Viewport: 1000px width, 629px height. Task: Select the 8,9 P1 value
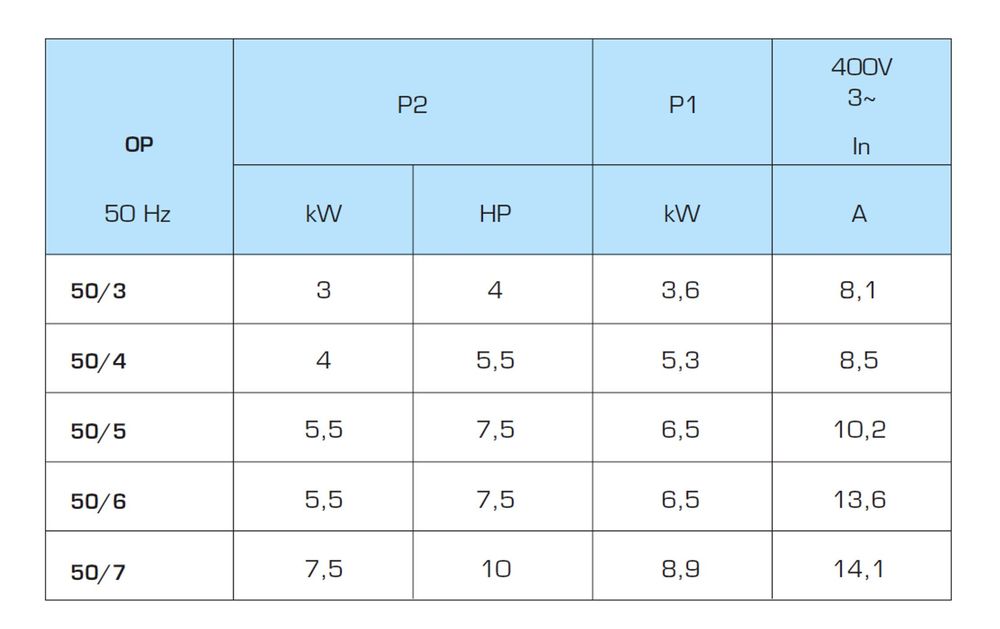click(x=681, y=569)
